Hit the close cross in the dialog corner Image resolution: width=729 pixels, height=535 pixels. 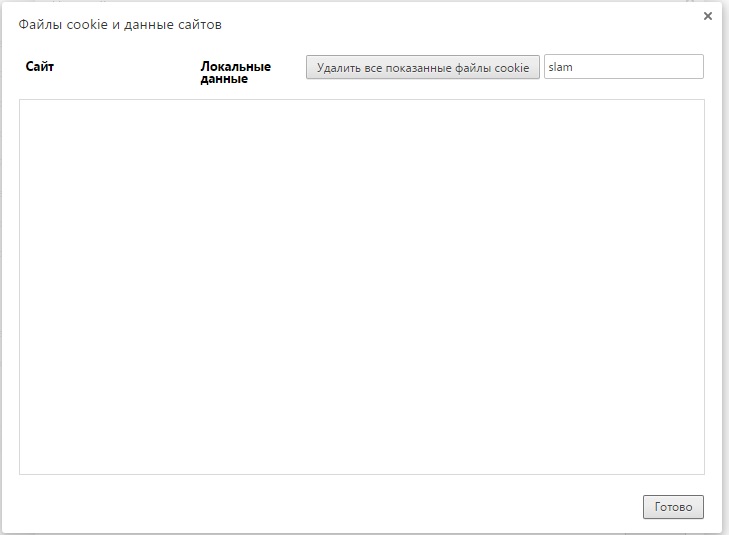click(x=708, y=16)
